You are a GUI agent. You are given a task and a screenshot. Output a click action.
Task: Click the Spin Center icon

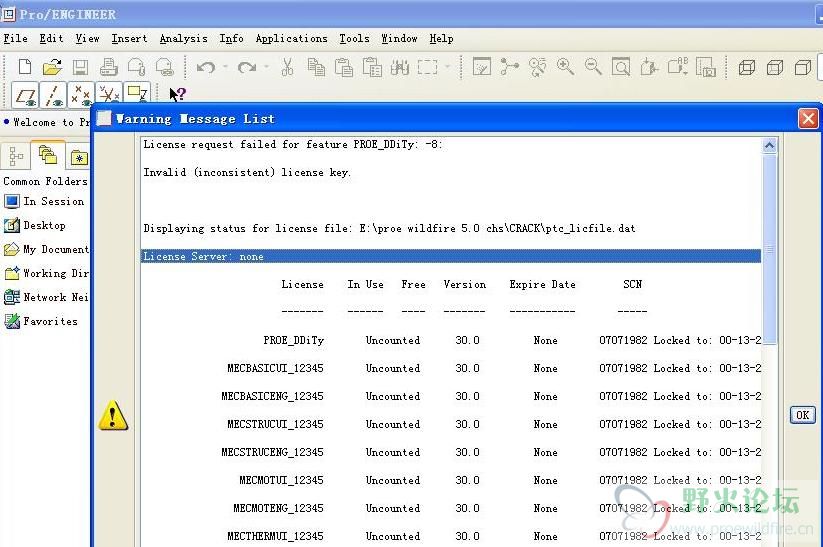coord(509,67)
